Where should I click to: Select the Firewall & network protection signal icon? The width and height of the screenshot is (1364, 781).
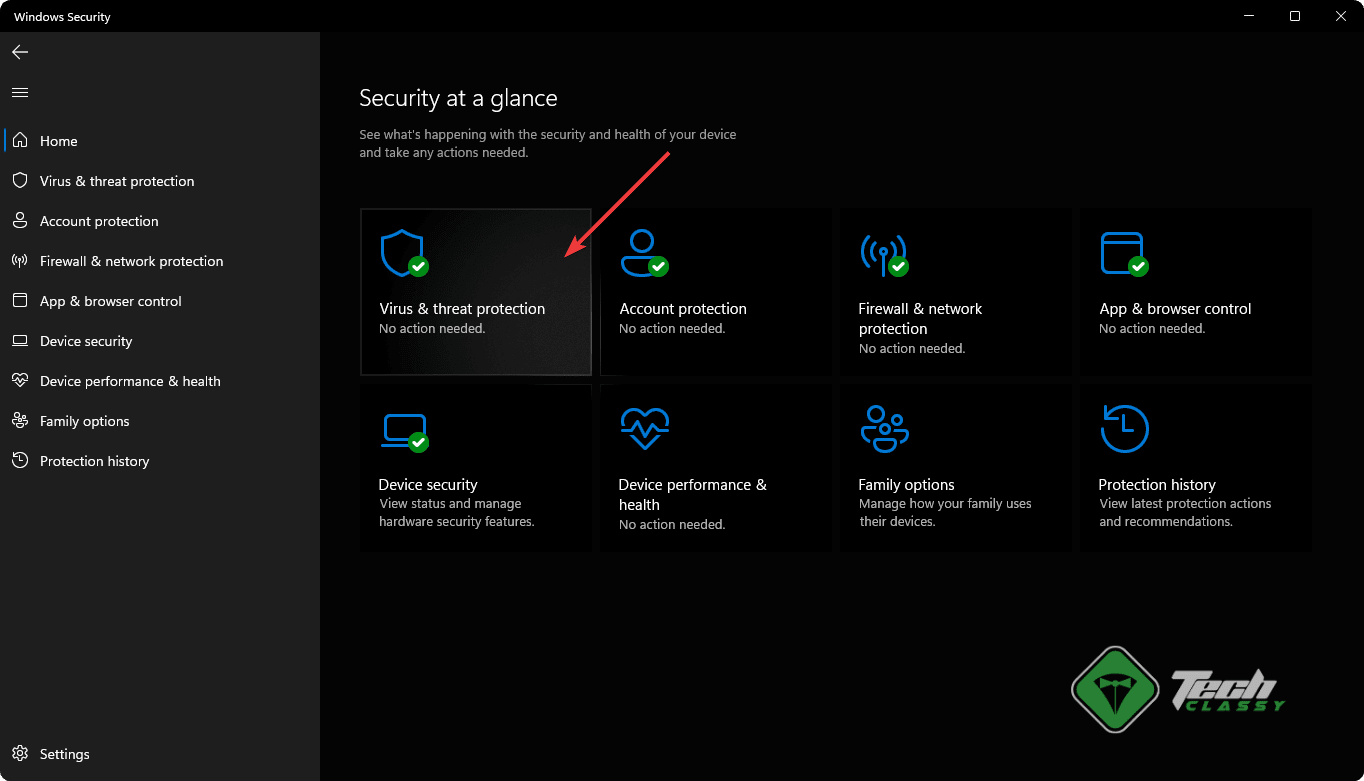coord(883,254)
